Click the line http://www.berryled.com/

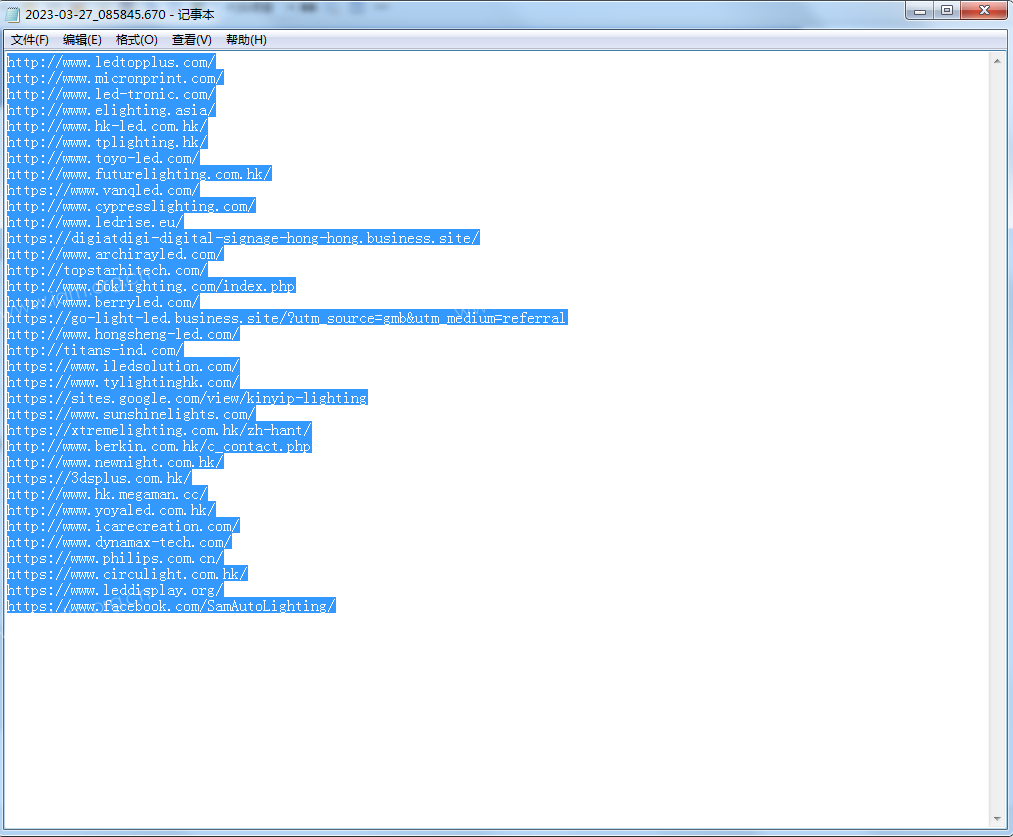(x=103, y=302)
